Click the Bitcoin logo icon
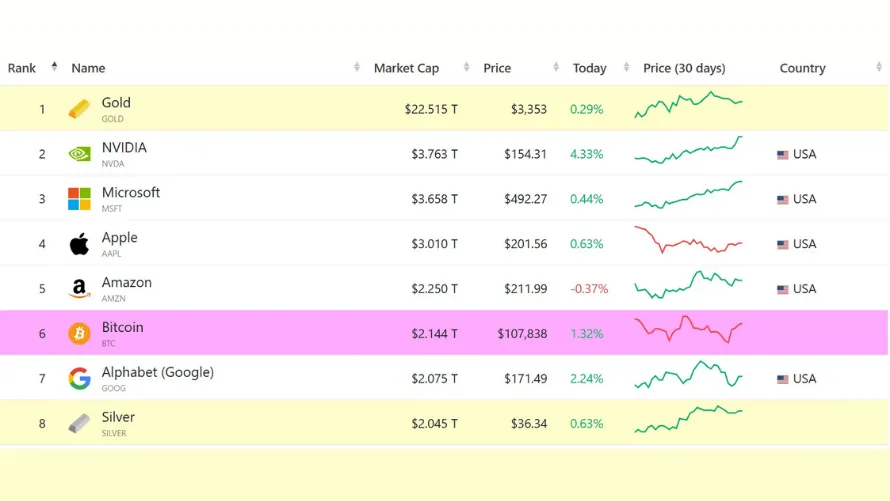890x501 pixels. coord(79,334)
